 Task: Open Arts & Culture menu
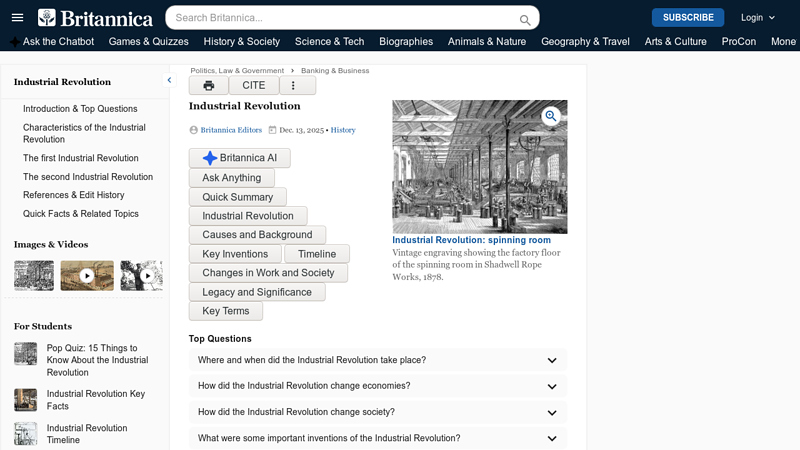[x=676, y=41]
